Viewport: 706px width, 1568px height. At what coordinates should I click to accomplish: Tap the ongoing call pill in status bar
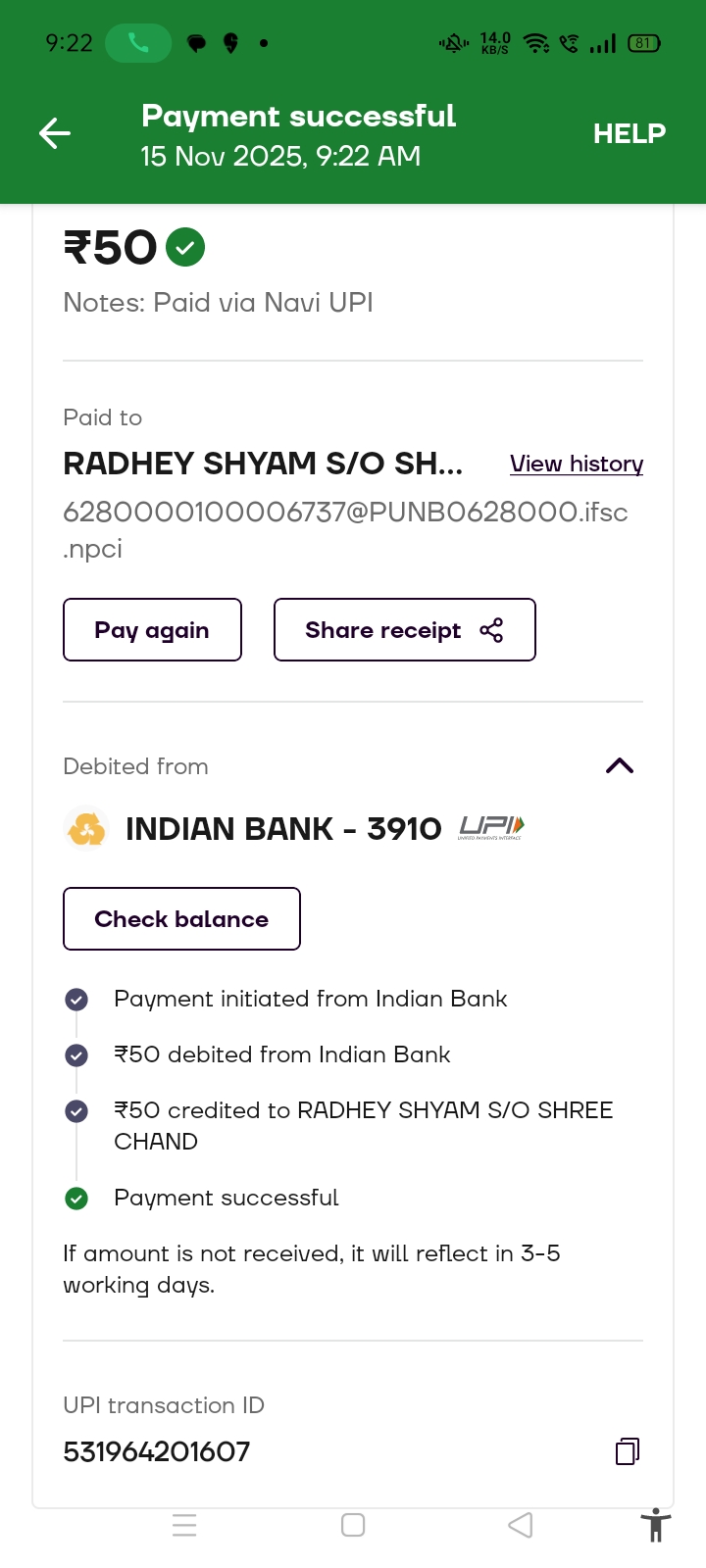[x=137, y=43]
